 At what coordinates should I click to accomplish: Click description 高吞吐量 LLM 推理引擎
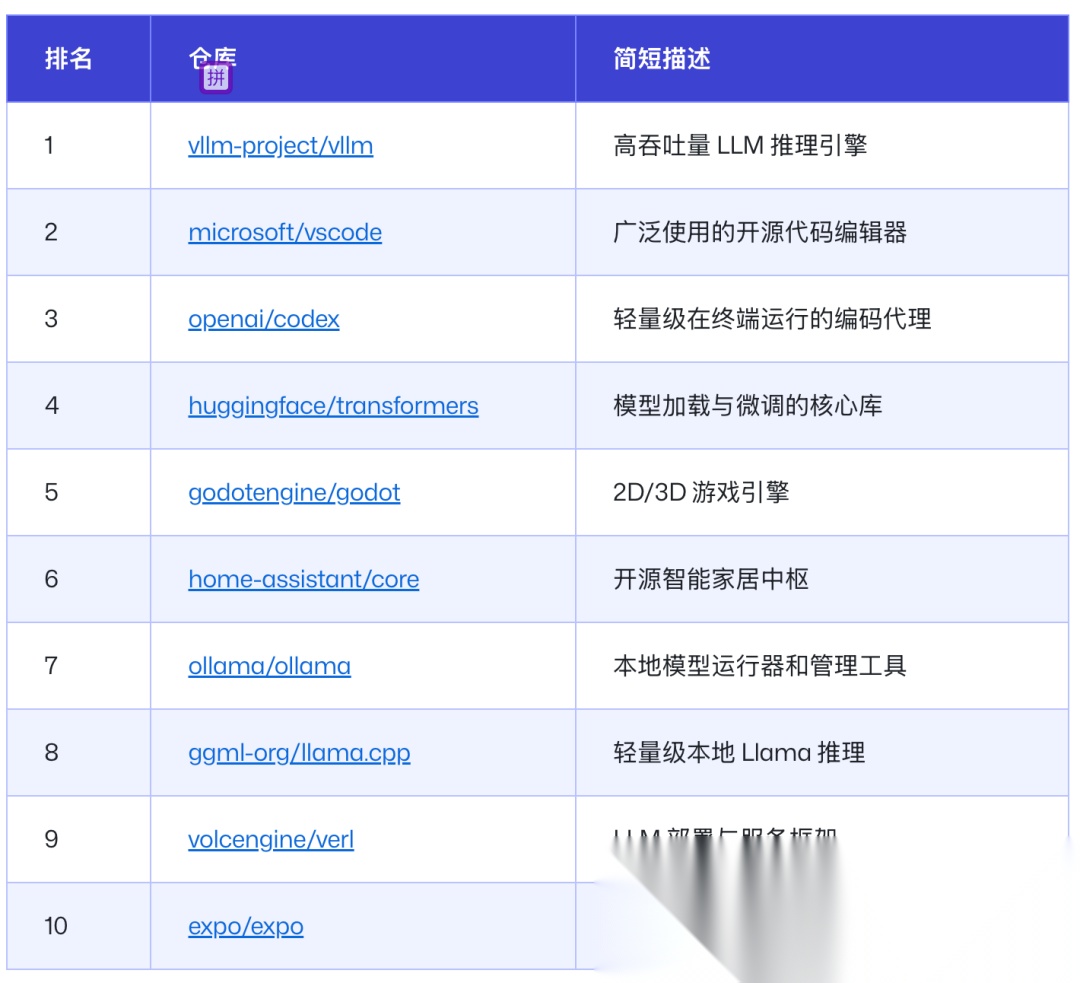tap(740, 145)
